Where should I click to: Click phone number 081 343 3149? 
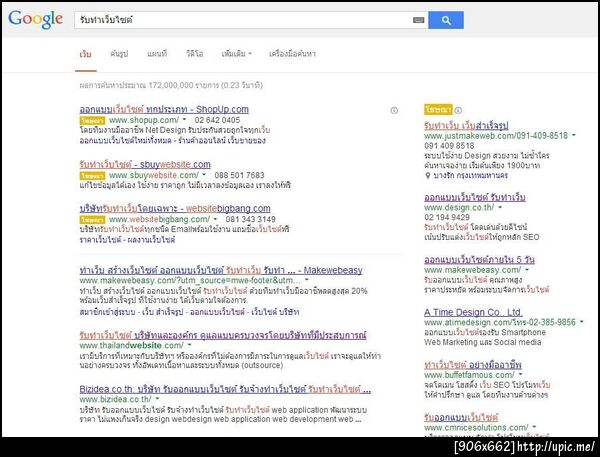tap(250, 219)
